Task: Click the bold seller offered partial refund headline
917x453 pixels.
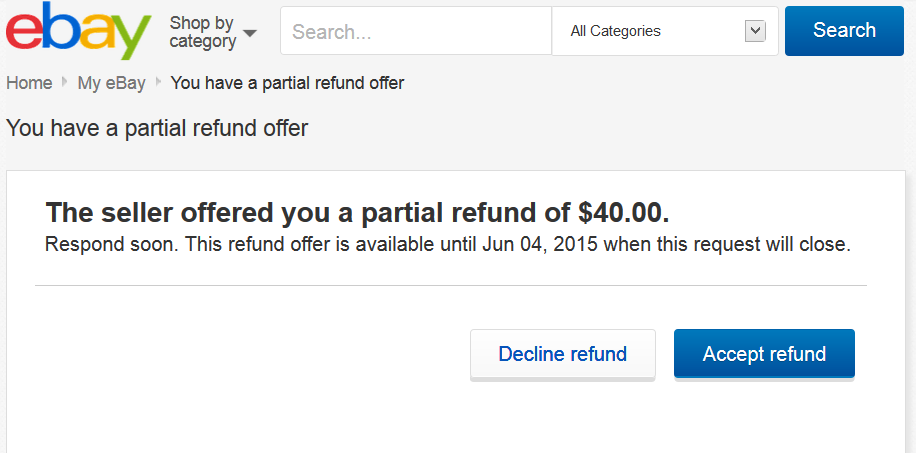Action: [x=357, y=213]
